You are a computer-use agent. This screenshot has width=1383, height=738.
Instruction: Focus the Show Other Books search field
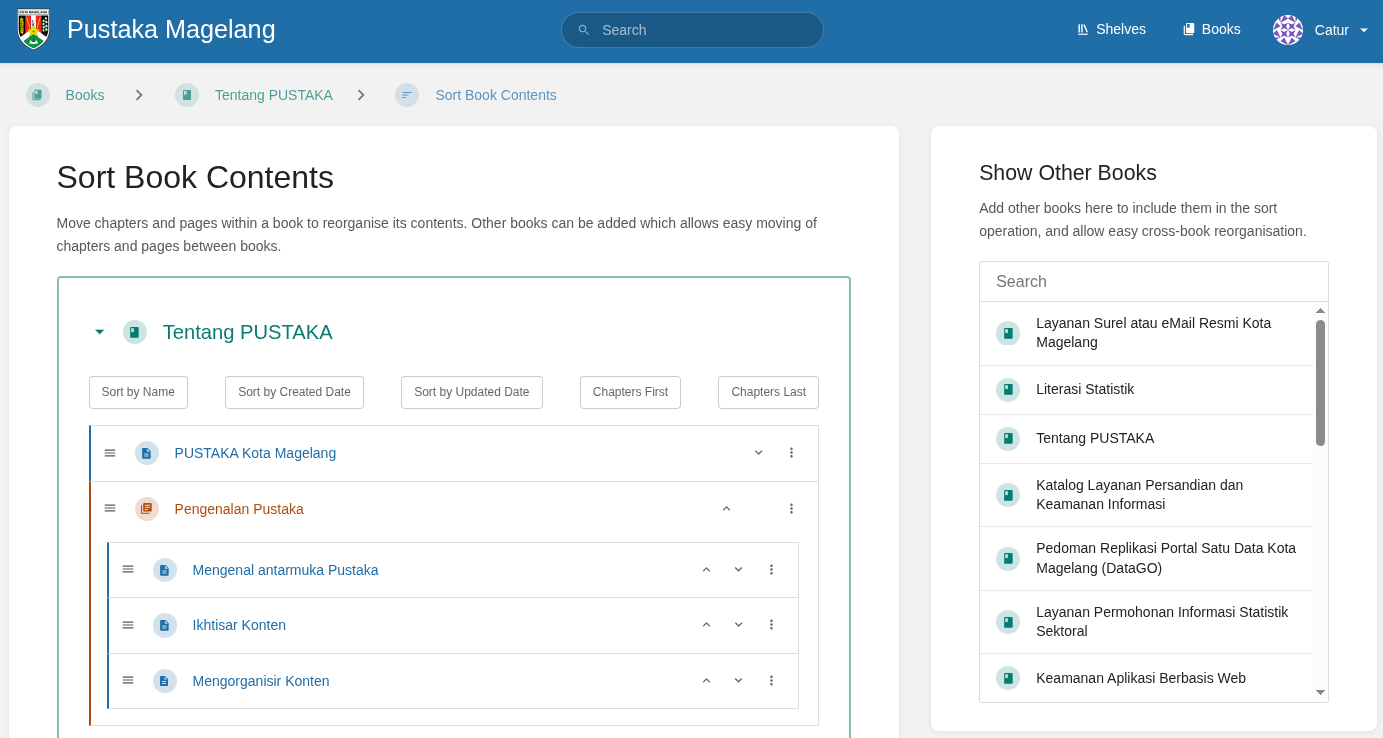(x=1153, y=282)
